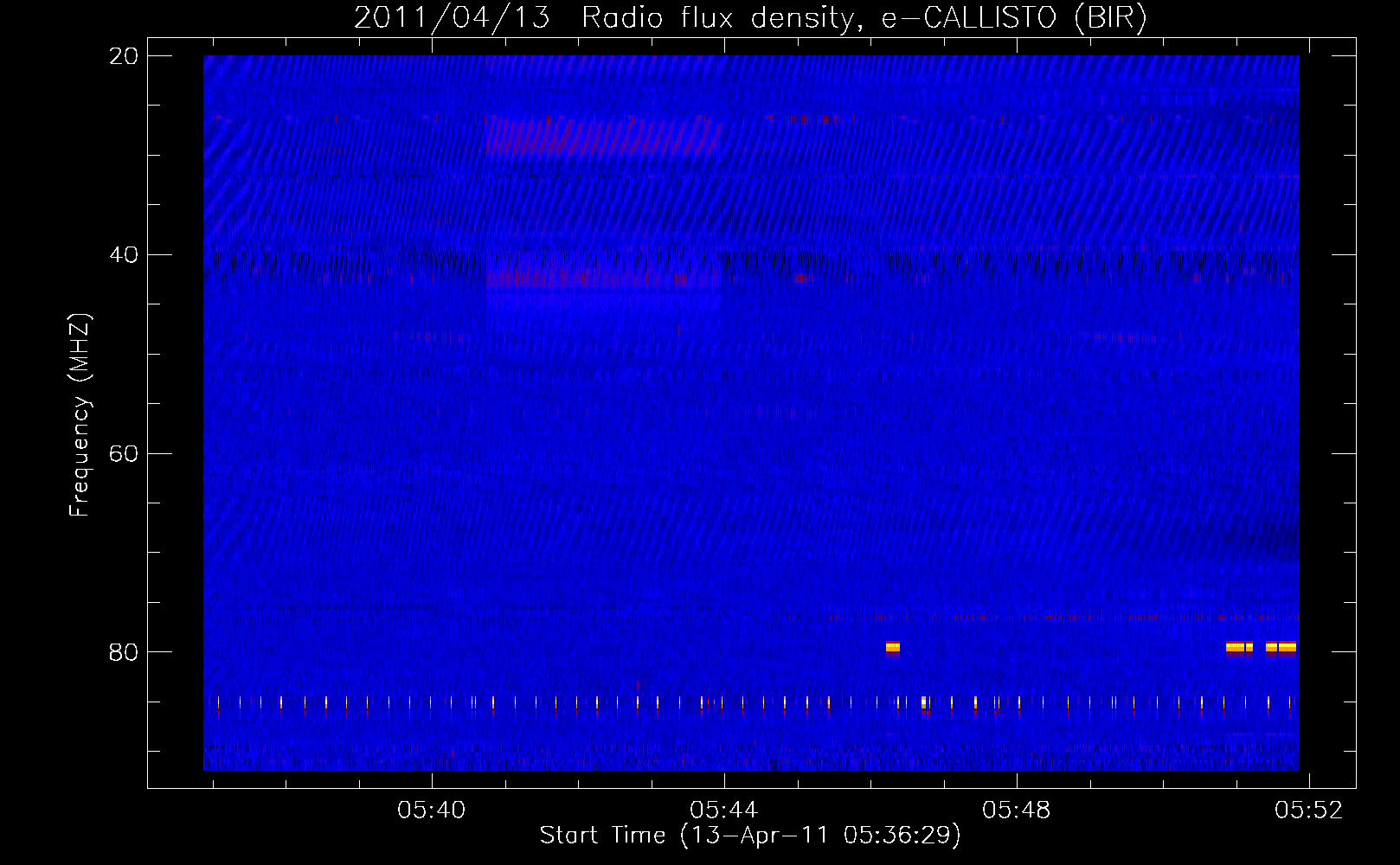
Task: Click the 'Start Time (13-Apr-11 05:36:29)' label
Action: coord(750,836)
